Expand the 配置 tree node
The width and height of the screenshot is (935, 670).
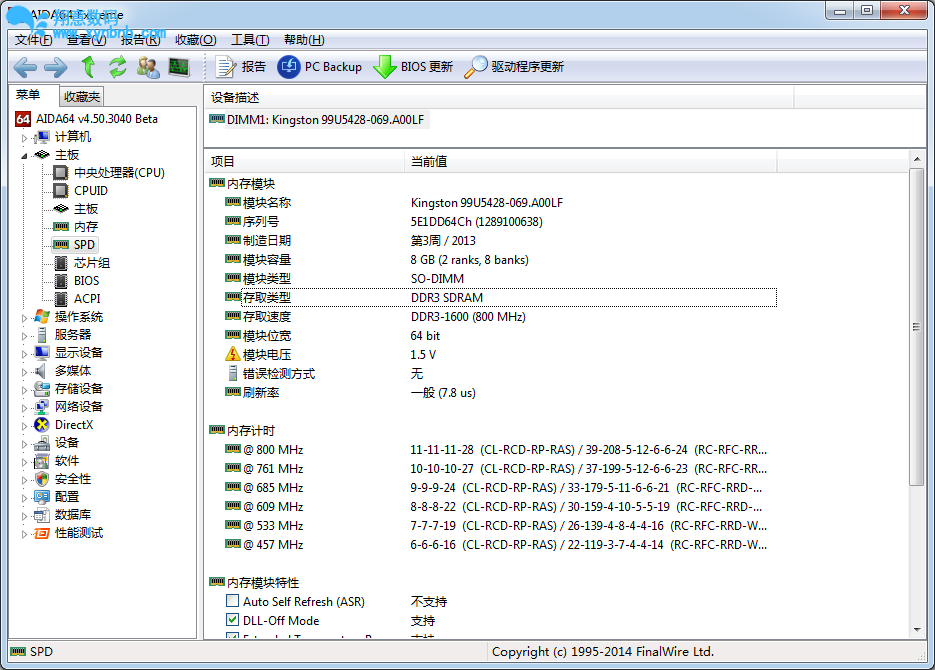click(x=24, y=498)
